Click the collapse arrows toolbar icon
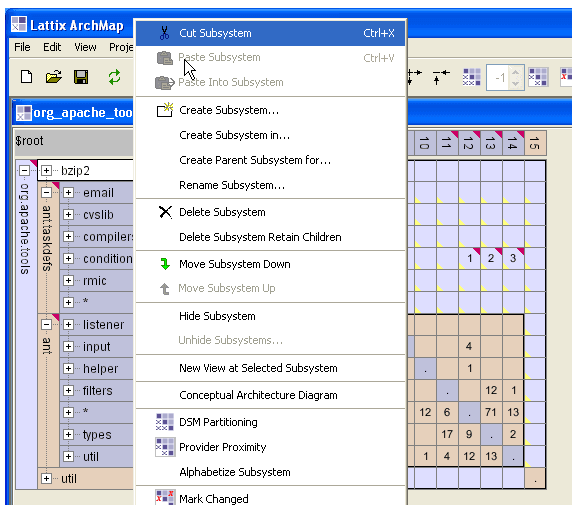 tap(441, 77)
